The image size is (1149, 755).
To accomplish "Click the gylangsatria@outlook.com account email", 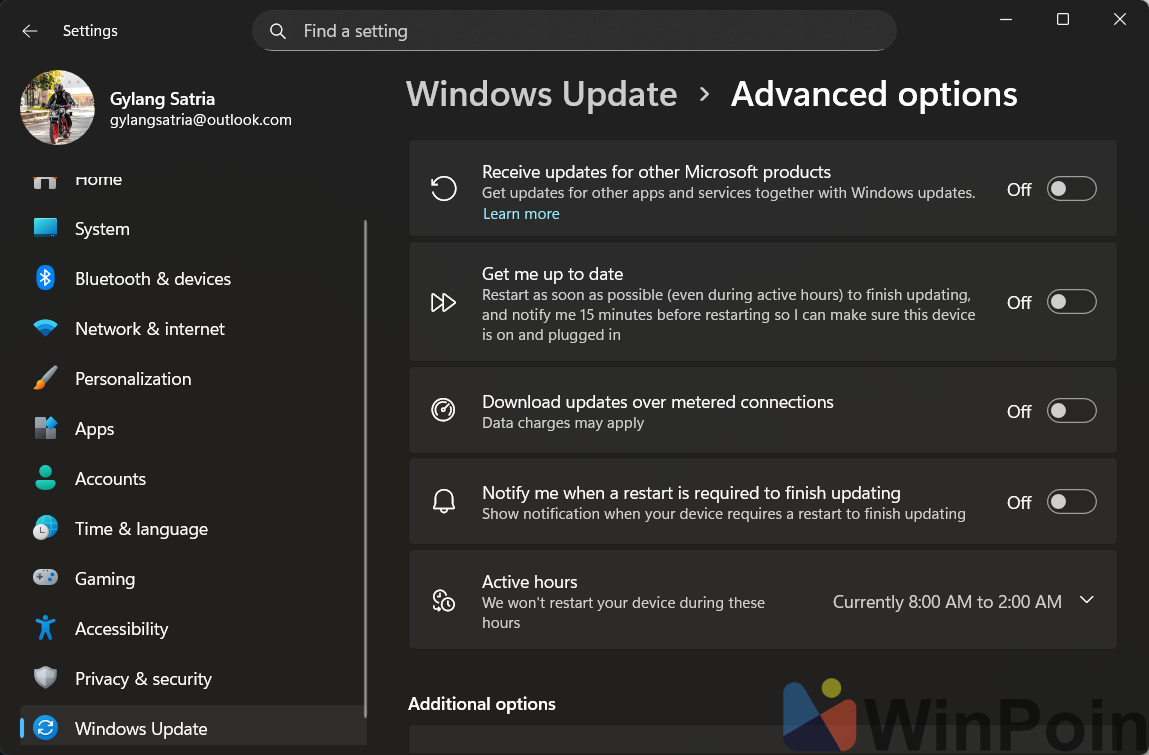I will (x=201, y=119).
